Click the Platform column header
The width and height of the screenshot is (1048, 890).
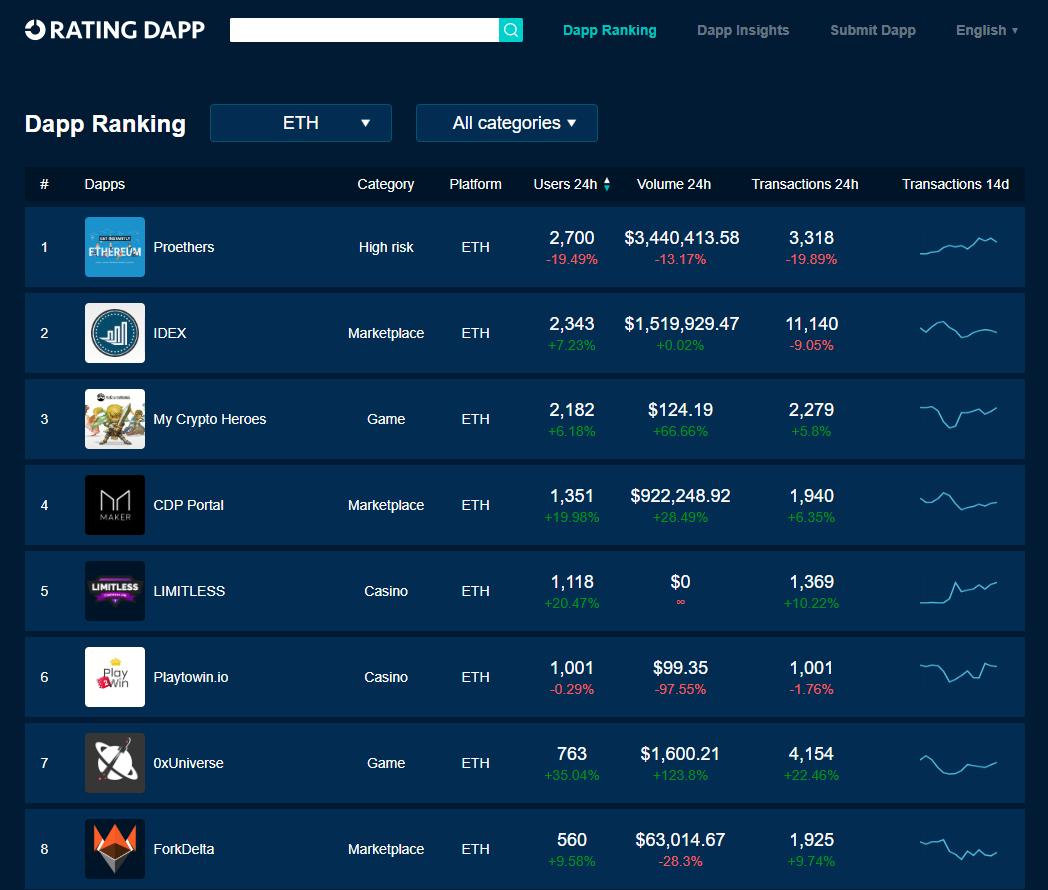pyautogui.click(x=475, y=184)
